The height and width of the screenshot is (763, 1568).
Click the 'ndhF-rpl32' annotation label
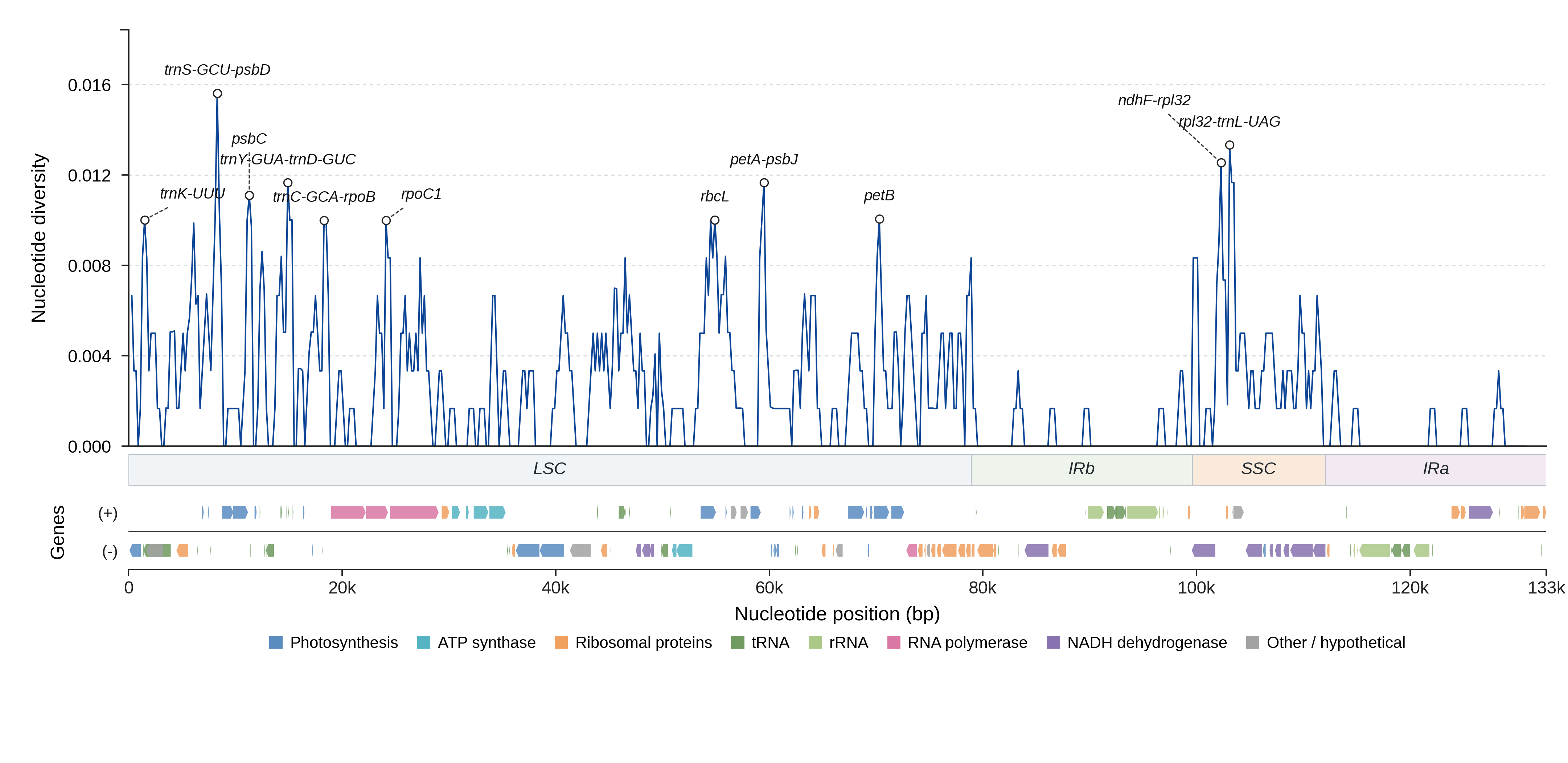(x=1154, y=101)
